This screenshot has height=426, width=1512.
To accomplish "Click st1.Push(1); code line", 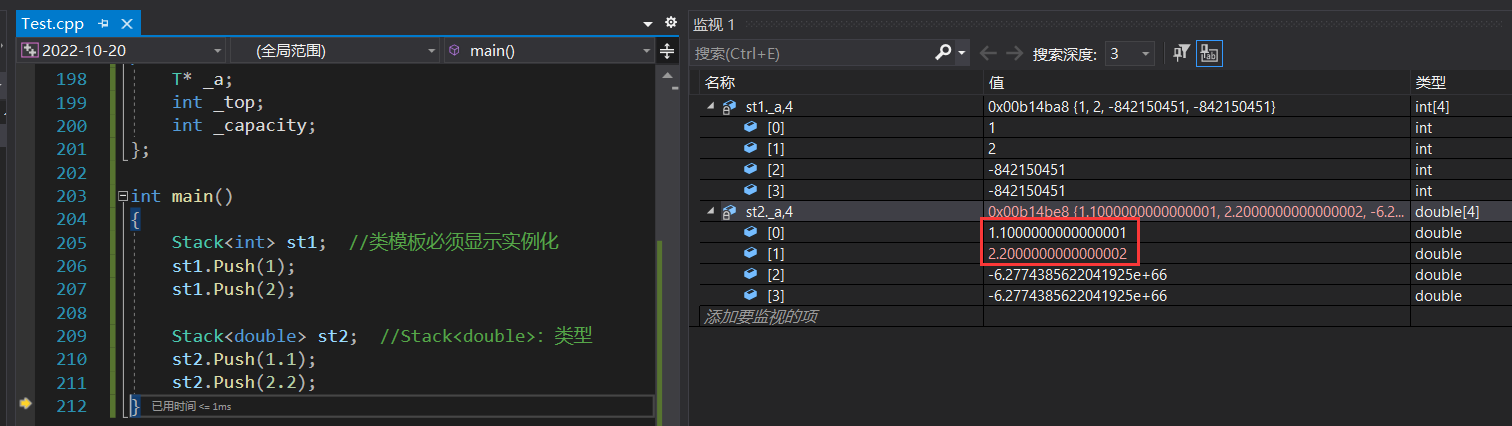I will [x=234, y=265].
